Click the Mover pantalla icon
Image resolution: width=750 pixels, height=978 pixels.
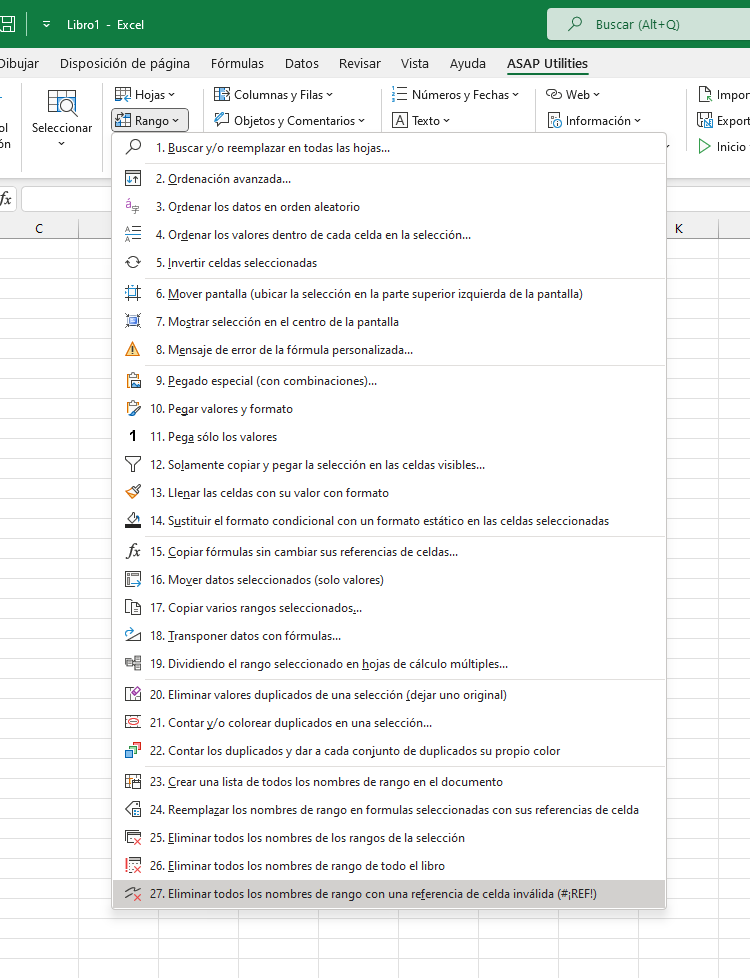pos(133,293)
